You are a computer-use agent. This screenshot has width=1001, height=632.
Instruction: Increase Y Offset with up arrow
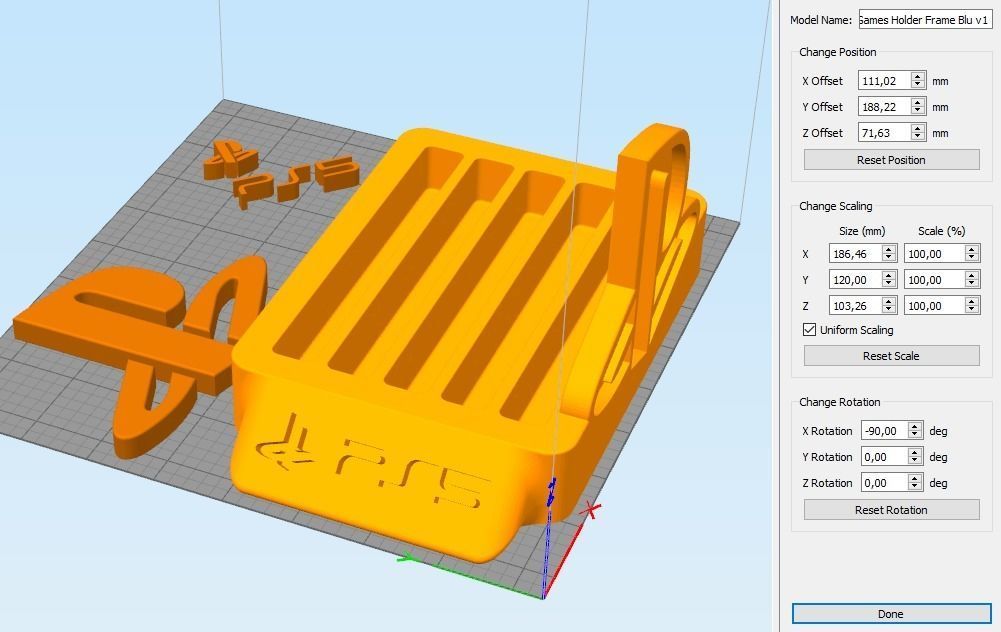tap(918, 102)
